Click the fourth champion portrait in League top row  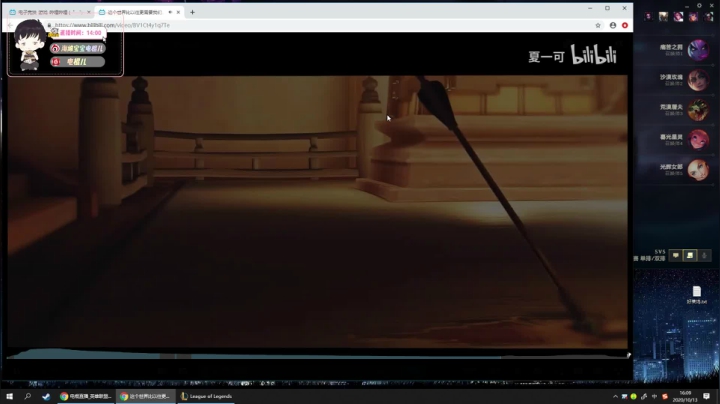pyautogui.click(x=693, y=17)
